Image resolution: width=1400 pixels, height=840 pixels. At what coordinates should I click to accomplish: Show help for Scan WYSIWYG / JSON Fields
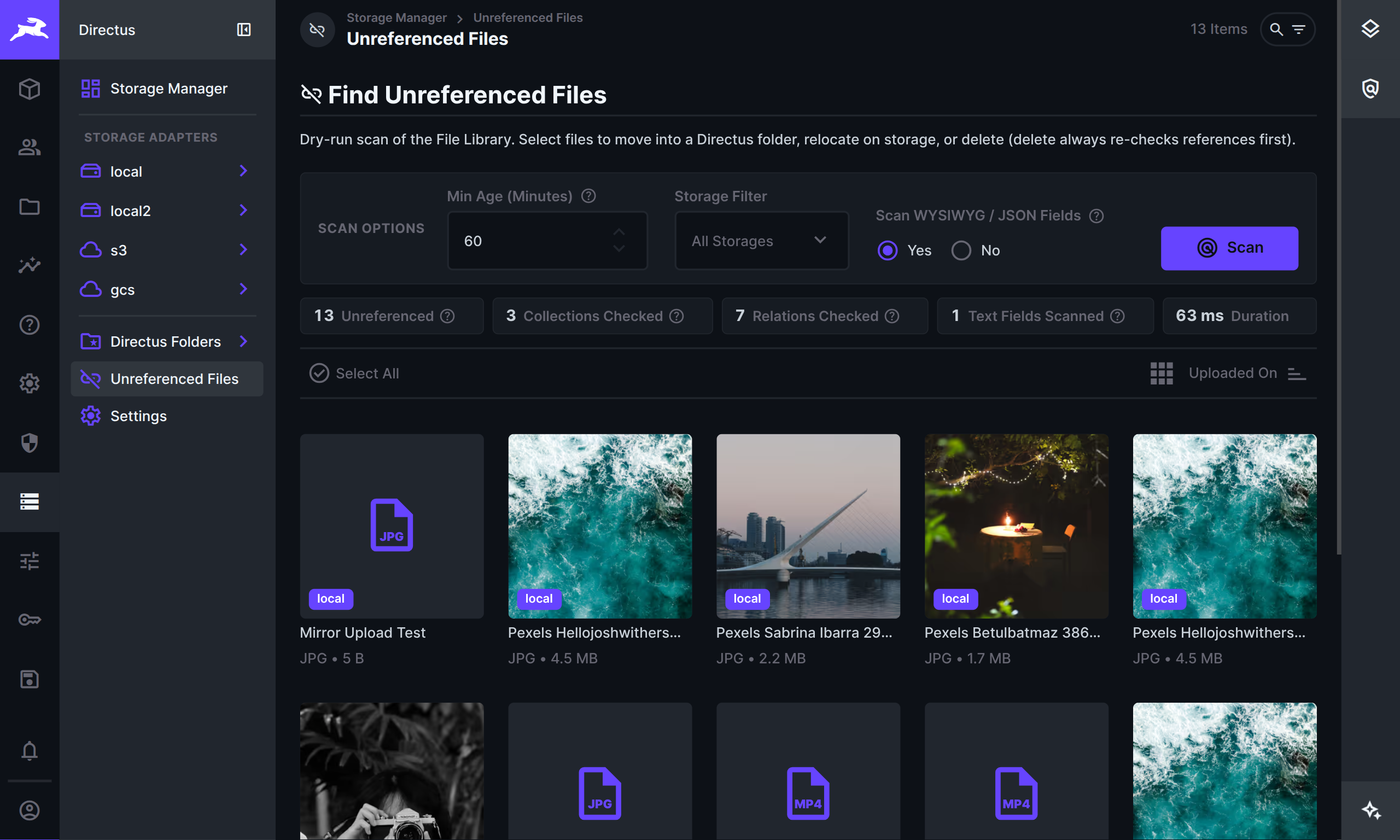point(1096,215)
